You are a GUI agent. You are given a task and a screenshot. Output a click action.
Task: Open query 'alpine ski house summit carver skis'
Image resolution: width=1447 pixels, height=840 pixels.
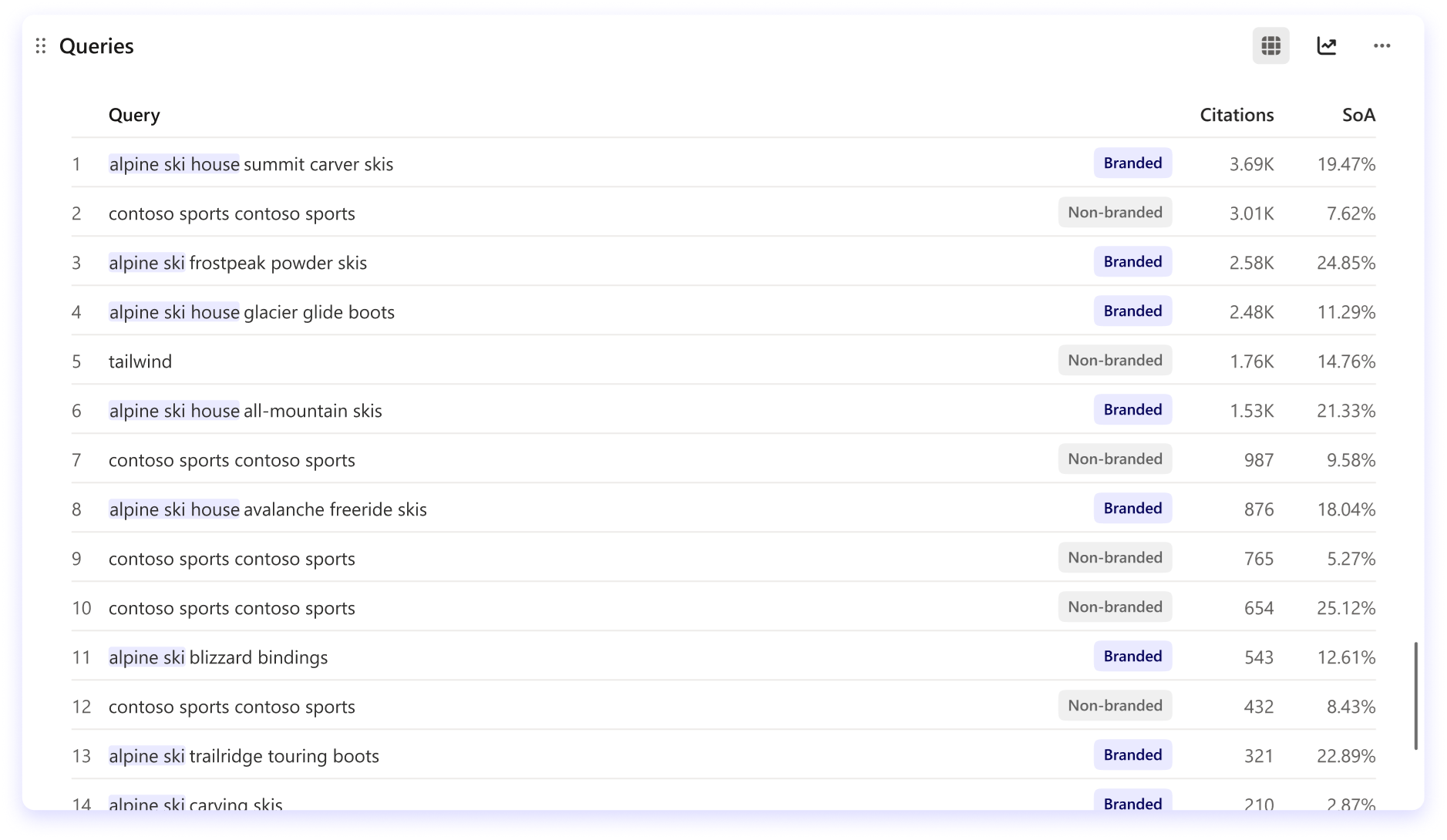click(251, 164)
